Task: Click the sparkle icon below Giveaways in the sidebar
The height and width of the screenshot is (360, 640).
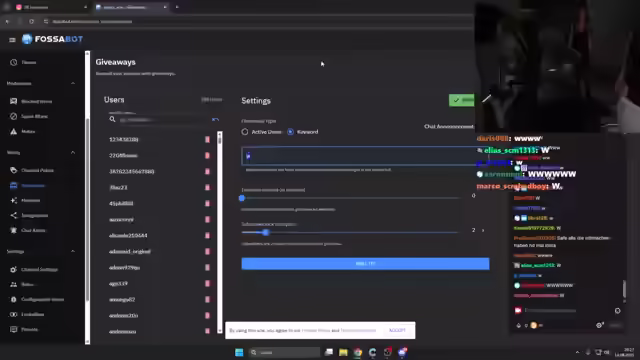Action: coord(13,200)
